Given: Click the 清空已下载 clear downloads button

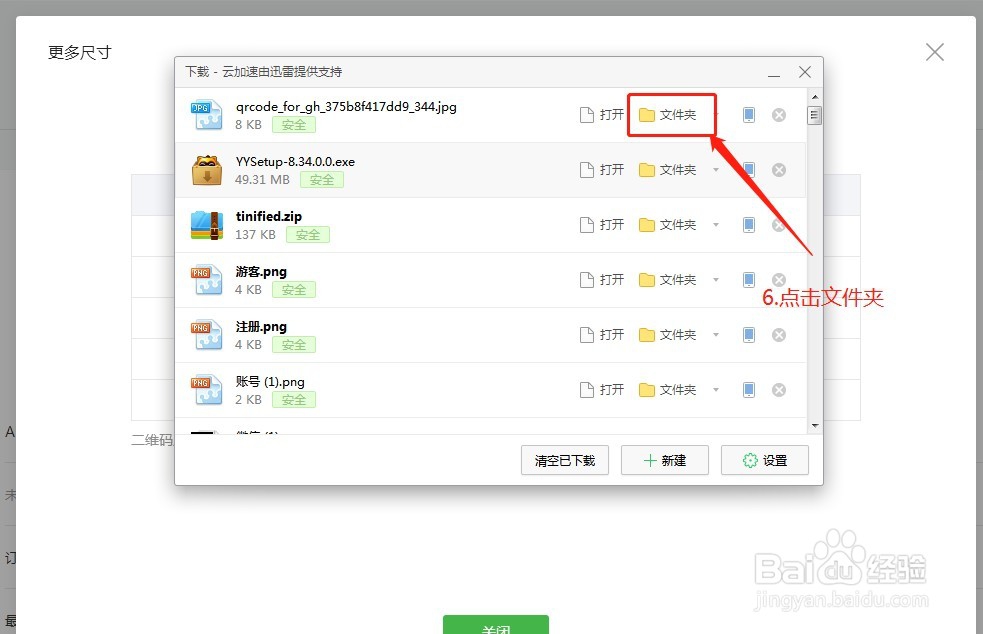Looking at the screenshot, I should coord(564,460).
